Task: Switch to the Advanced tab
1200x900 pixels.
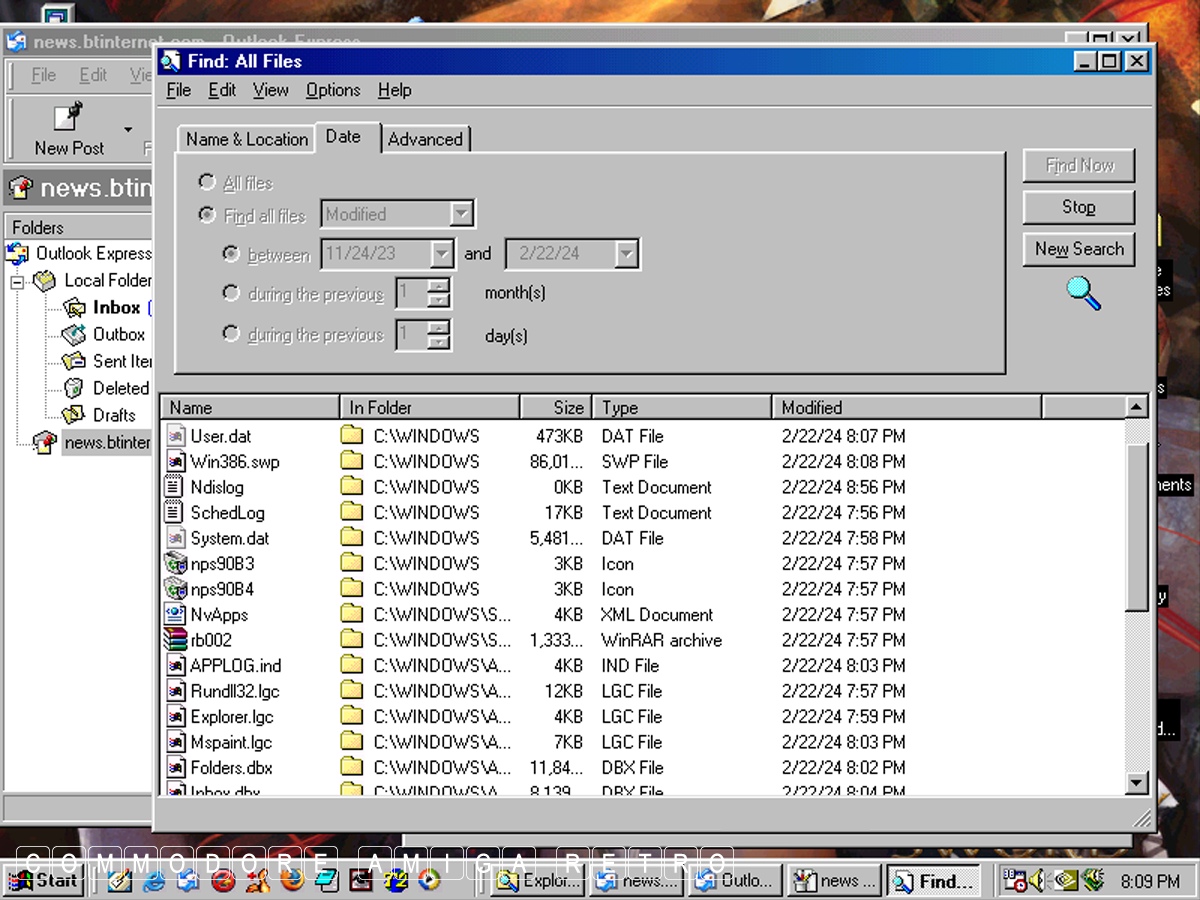Action: (x=425, y=139)
